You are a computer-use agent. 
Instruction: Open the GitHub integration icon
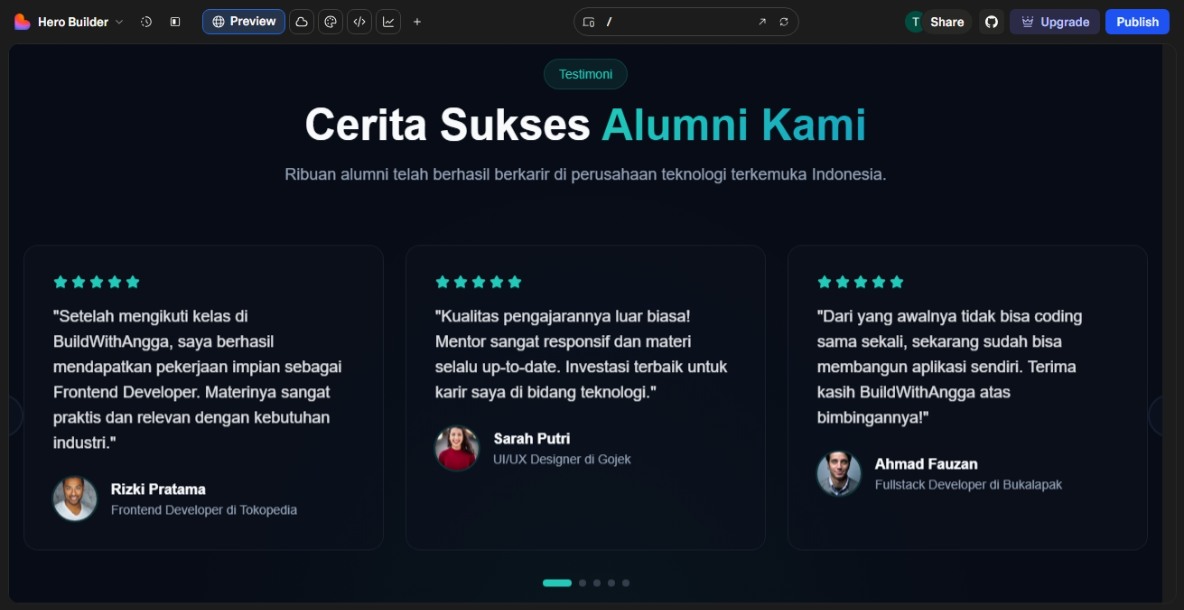[x=990, y=22]
